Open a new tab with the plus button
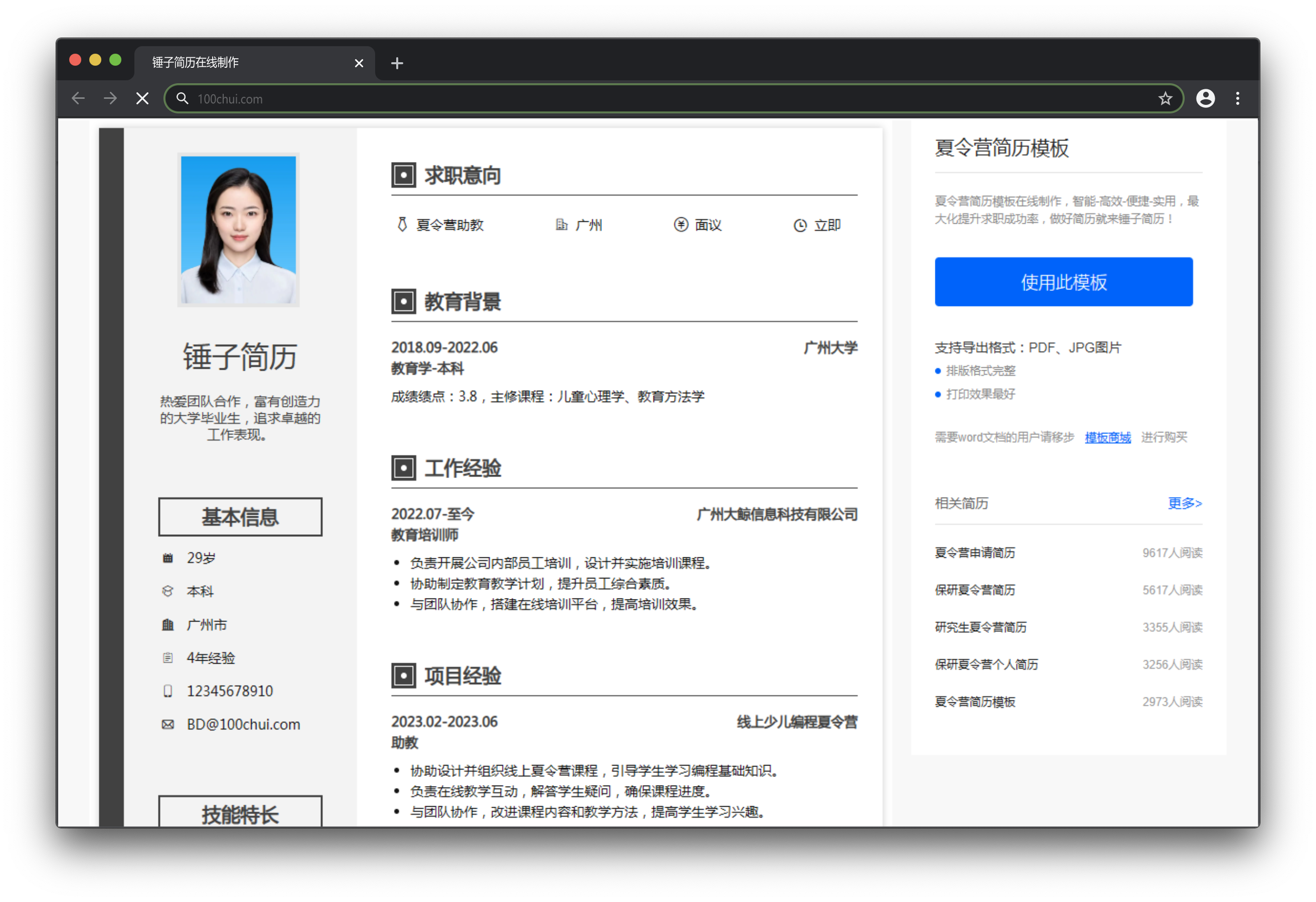Viewport: 1316px width, 902px height. pos(397,63)
